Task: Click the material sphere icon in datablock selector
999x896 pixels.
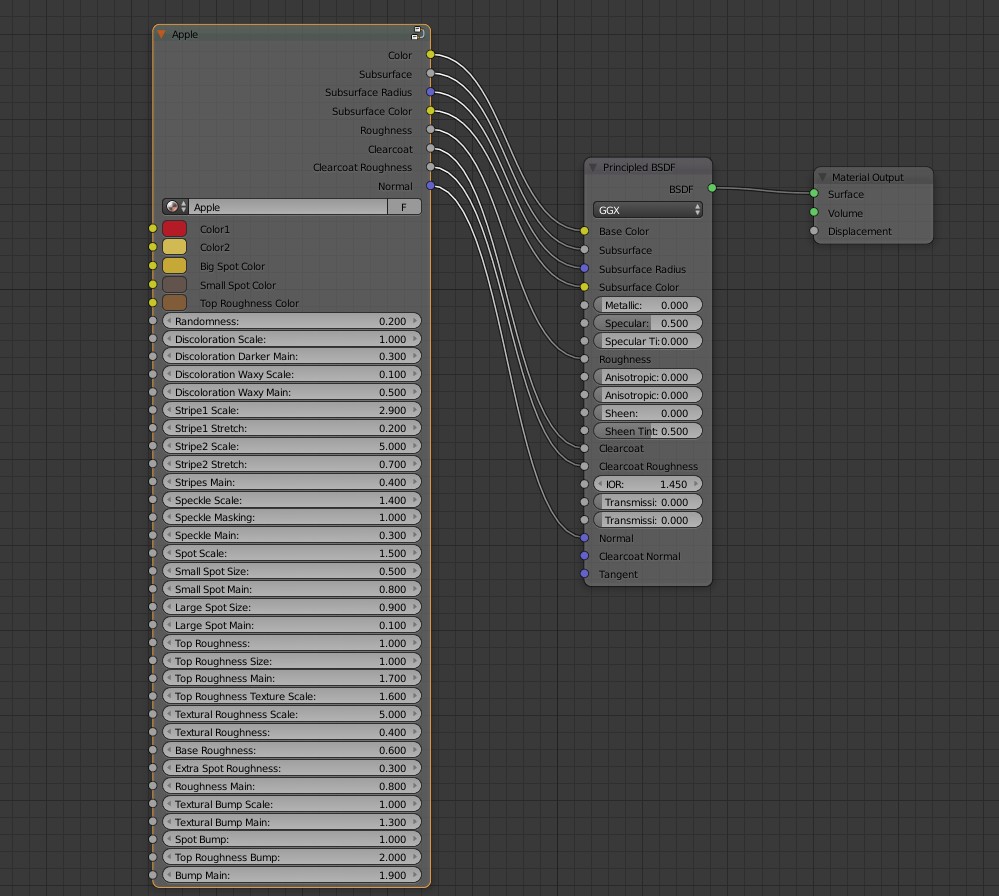Action: 172,207
